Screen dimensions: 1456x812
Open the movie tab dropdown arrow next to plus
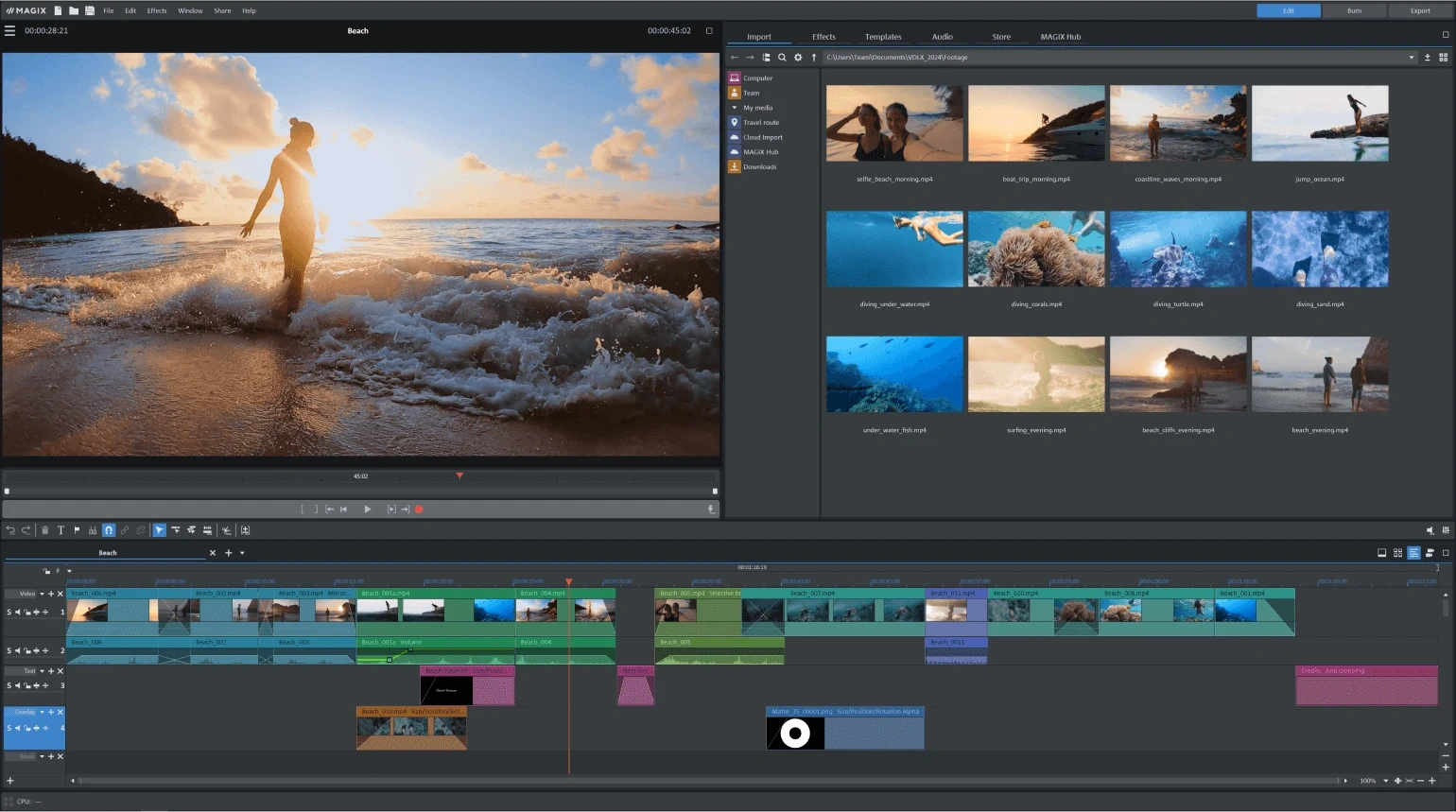coord(242,554)
